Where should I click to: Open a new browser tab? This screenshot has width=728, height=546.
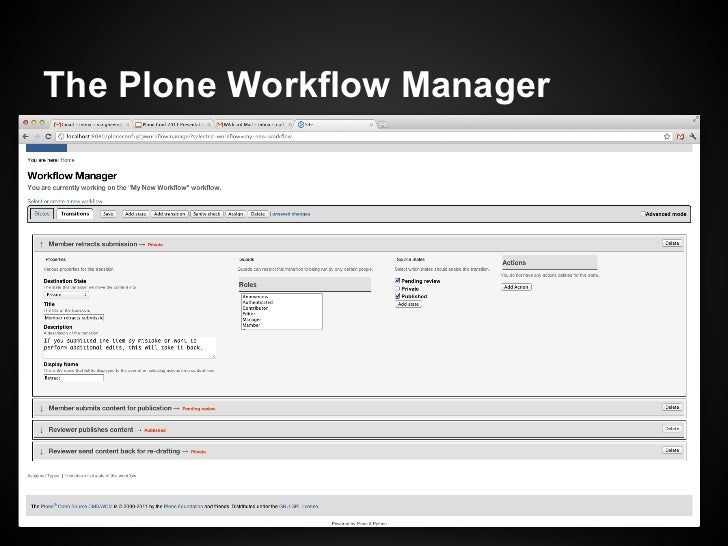383,124
